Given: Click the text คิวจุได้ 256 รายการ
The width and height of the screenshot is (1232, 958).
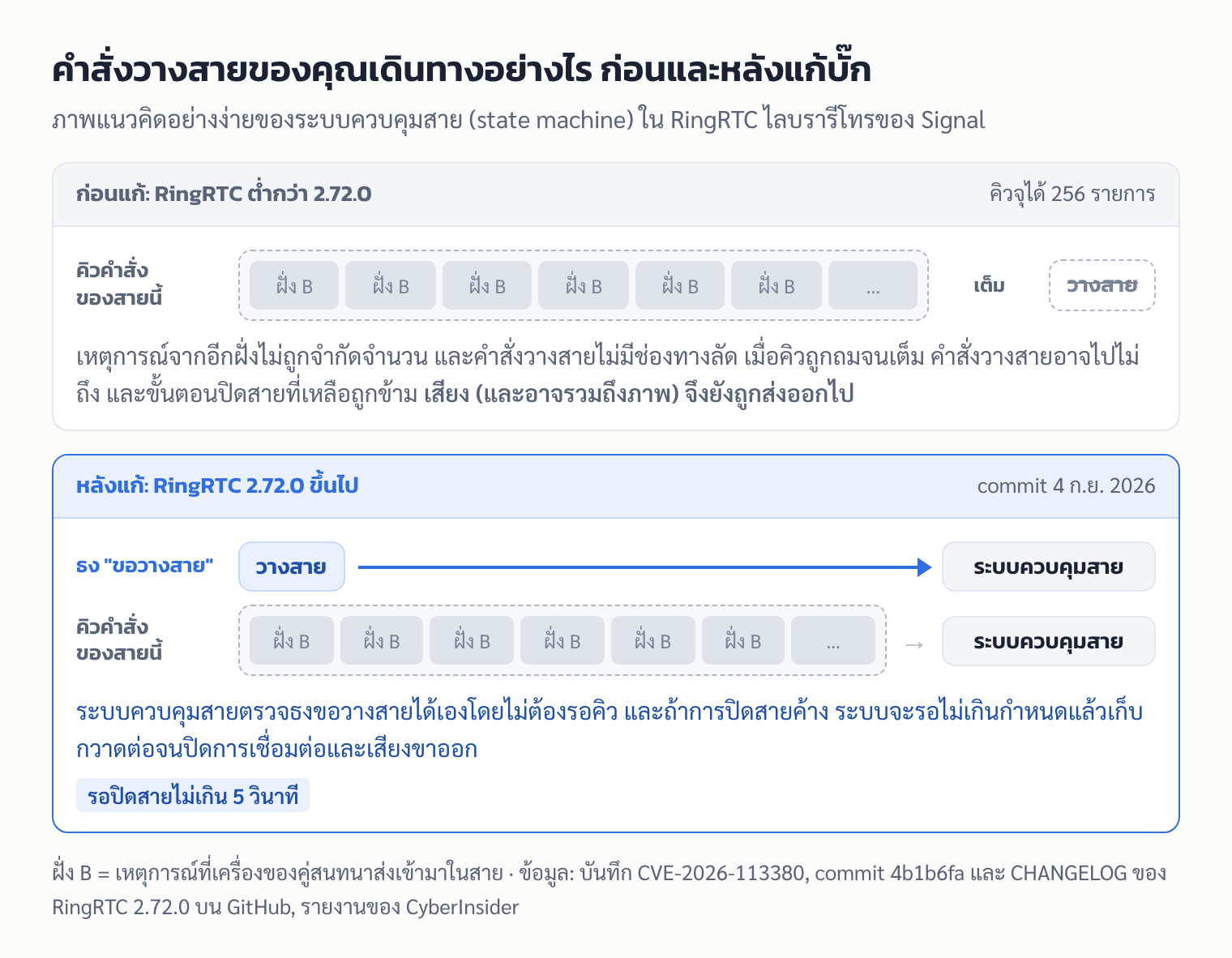Looking at the screenshot, I should (1072, 194).
